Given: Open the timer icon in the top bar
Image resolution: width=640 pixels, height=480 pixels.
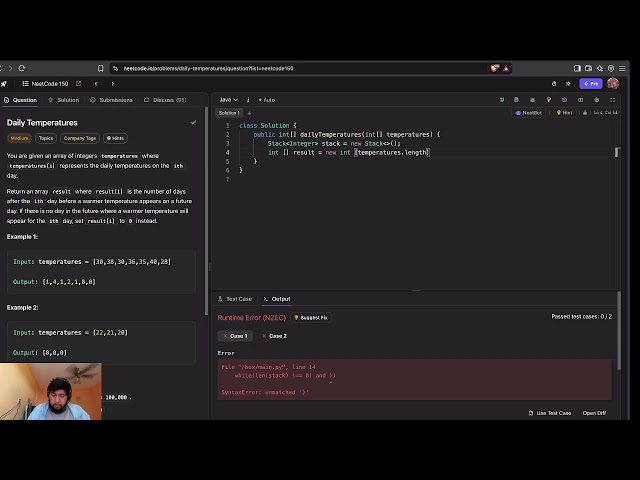Looking at the screenshot, I should pos(554,84).
